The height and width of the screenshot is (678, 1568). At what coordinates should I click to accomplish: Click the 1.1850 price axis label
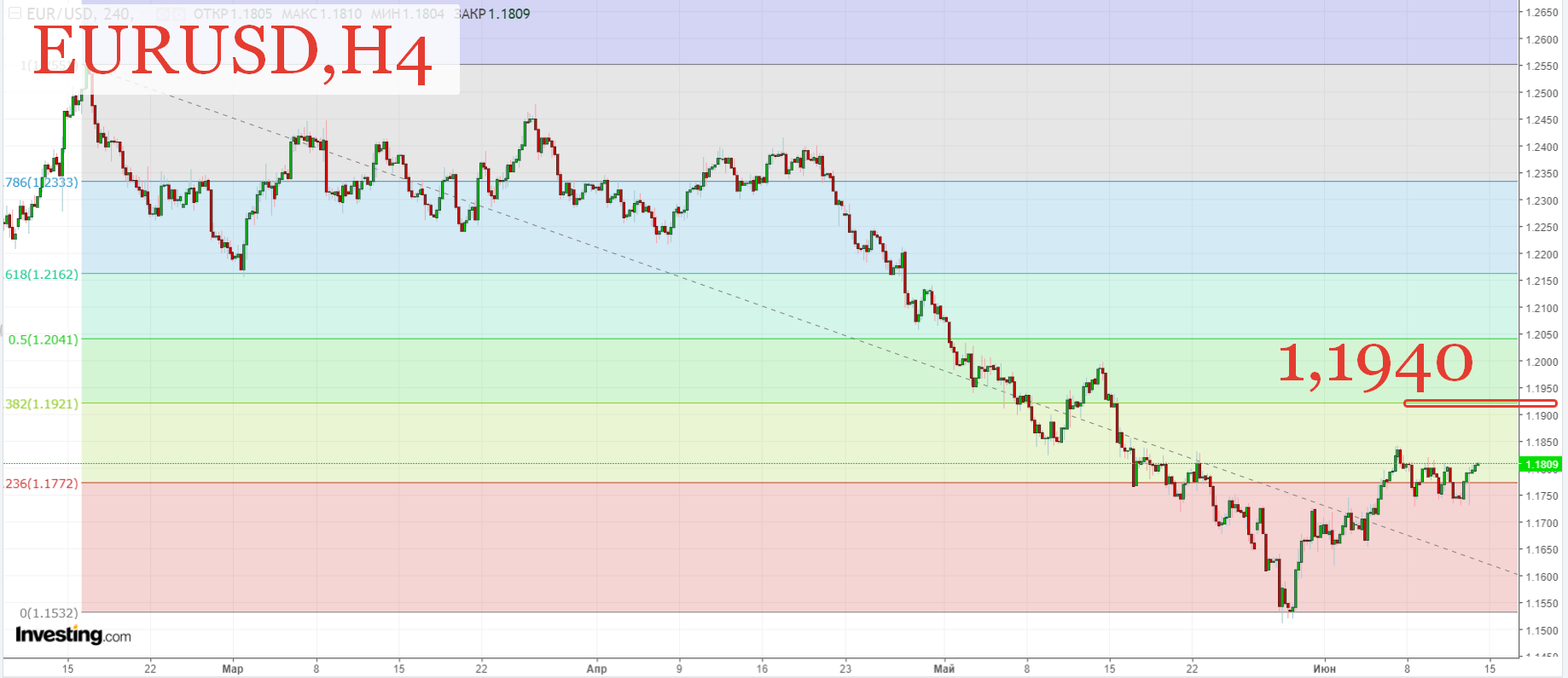pyautogui.click(x=1542, y=442)
